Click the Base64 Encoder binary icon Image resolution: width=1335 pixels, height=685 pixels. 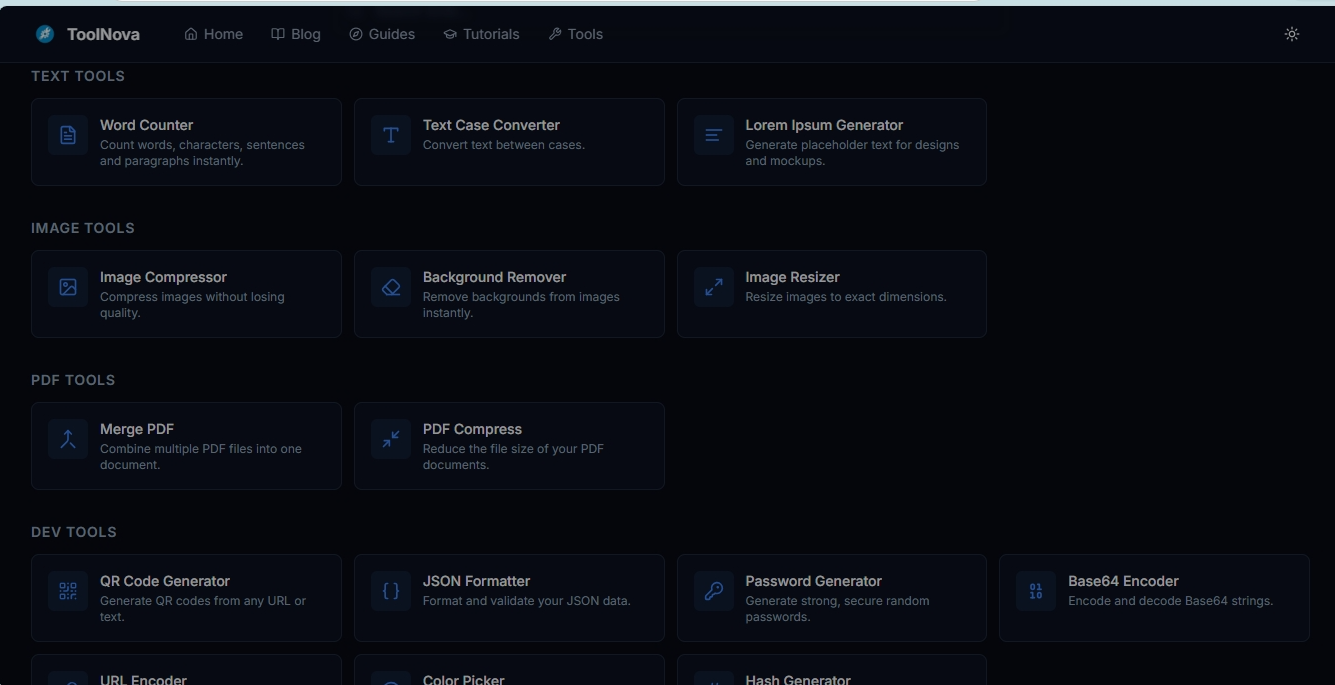(x=1036, y=591)
